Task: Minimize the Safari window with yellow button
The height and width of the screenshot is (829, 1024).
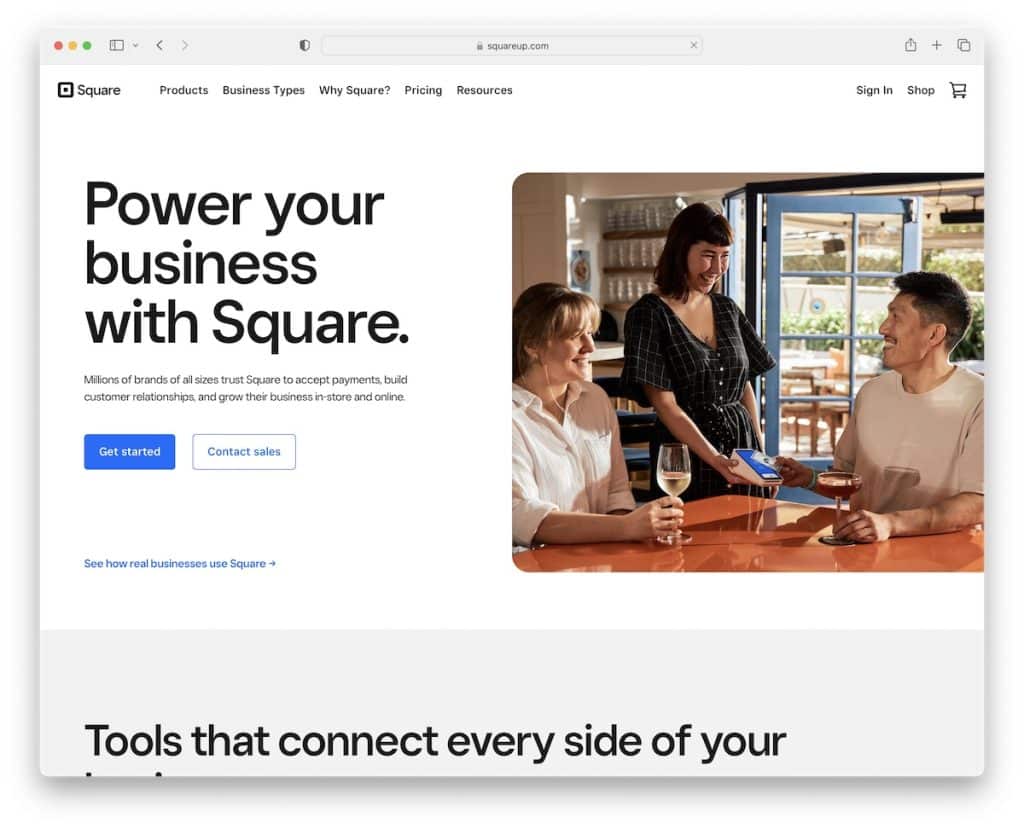Action: point(72,46)
